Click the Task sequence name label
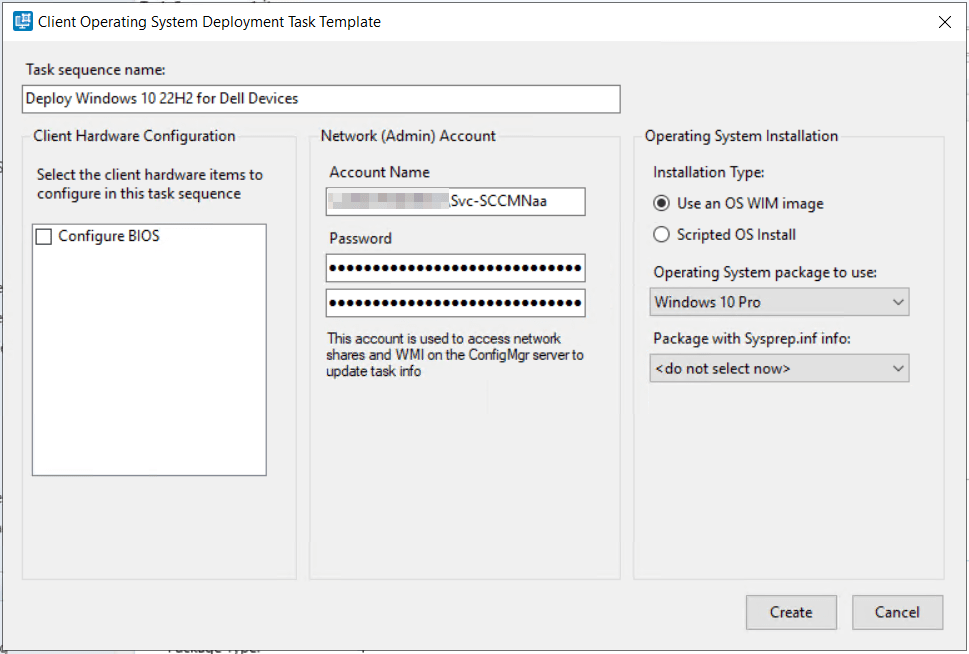The image size is (969, 654). coord(95,70)
